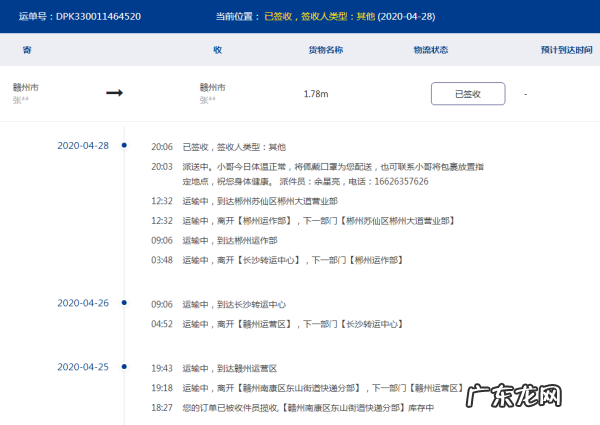This screenshot has height=425, width=600.
Task: Click the 2020-04-28 date label
Action: pyautogui.click(x=83, y=145)
